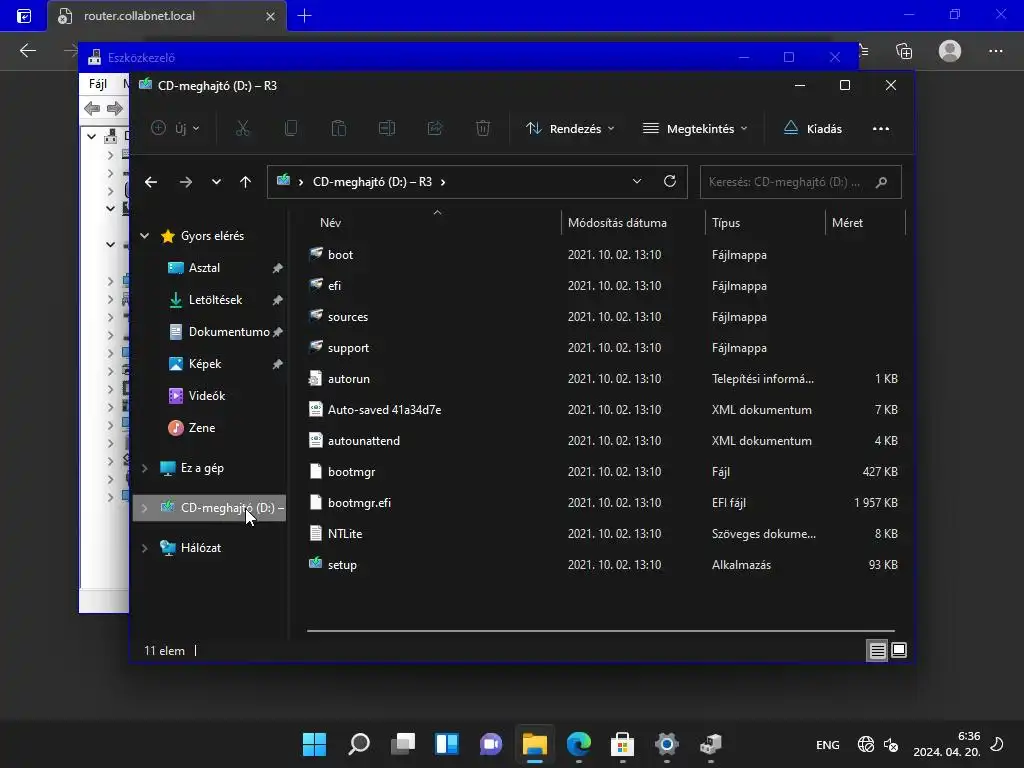
Task: Click the Delete trash icon
Action: (x=483, y=129)
